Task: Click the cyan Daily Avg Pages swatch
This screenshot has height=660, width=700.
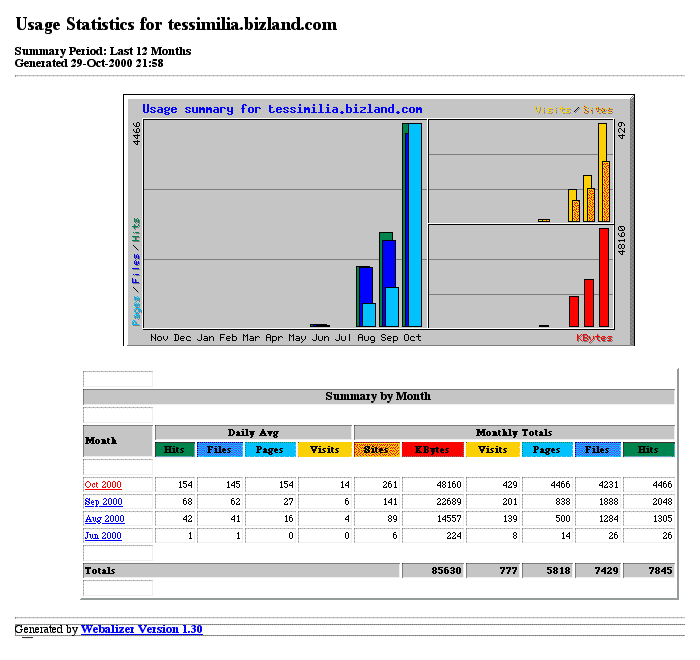Action: [x=267, y=450]
